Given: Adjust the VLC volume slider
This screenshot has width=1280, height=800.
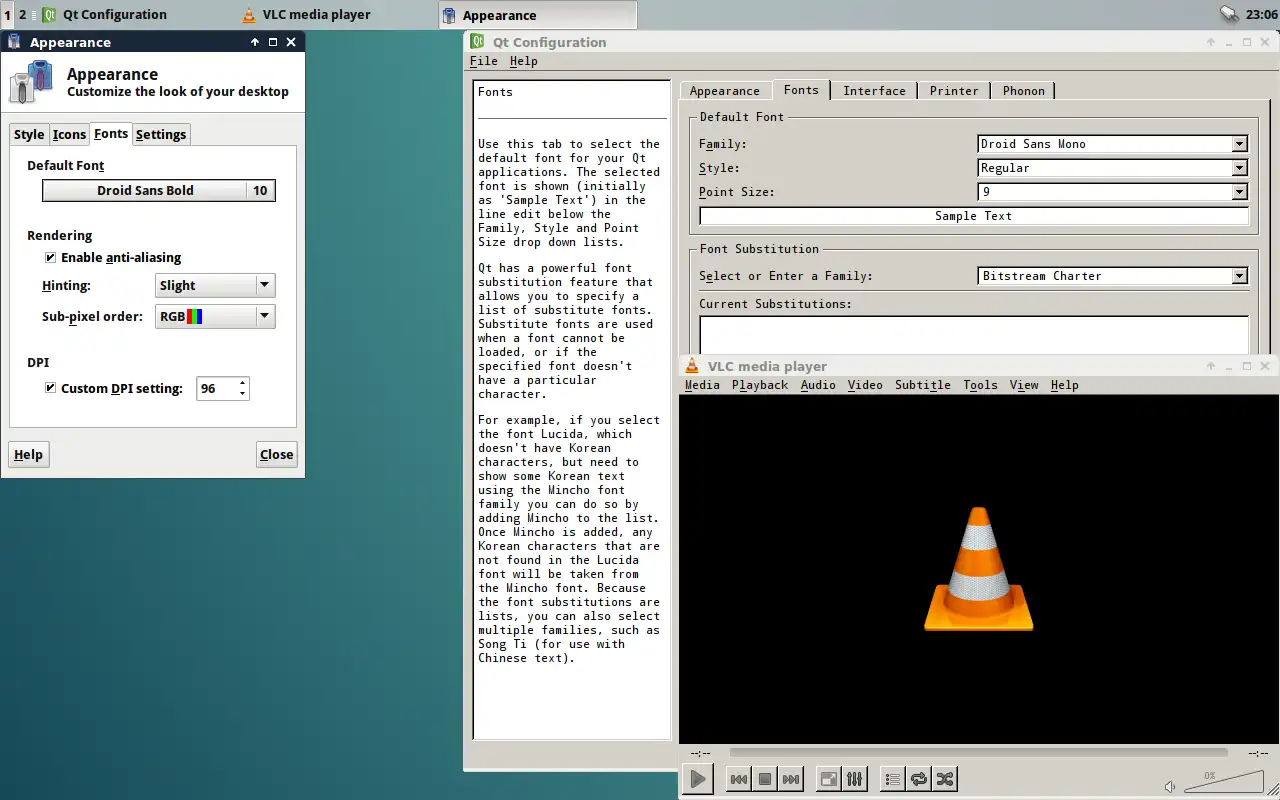Looking at the screenshot, I should [1223, 781].
